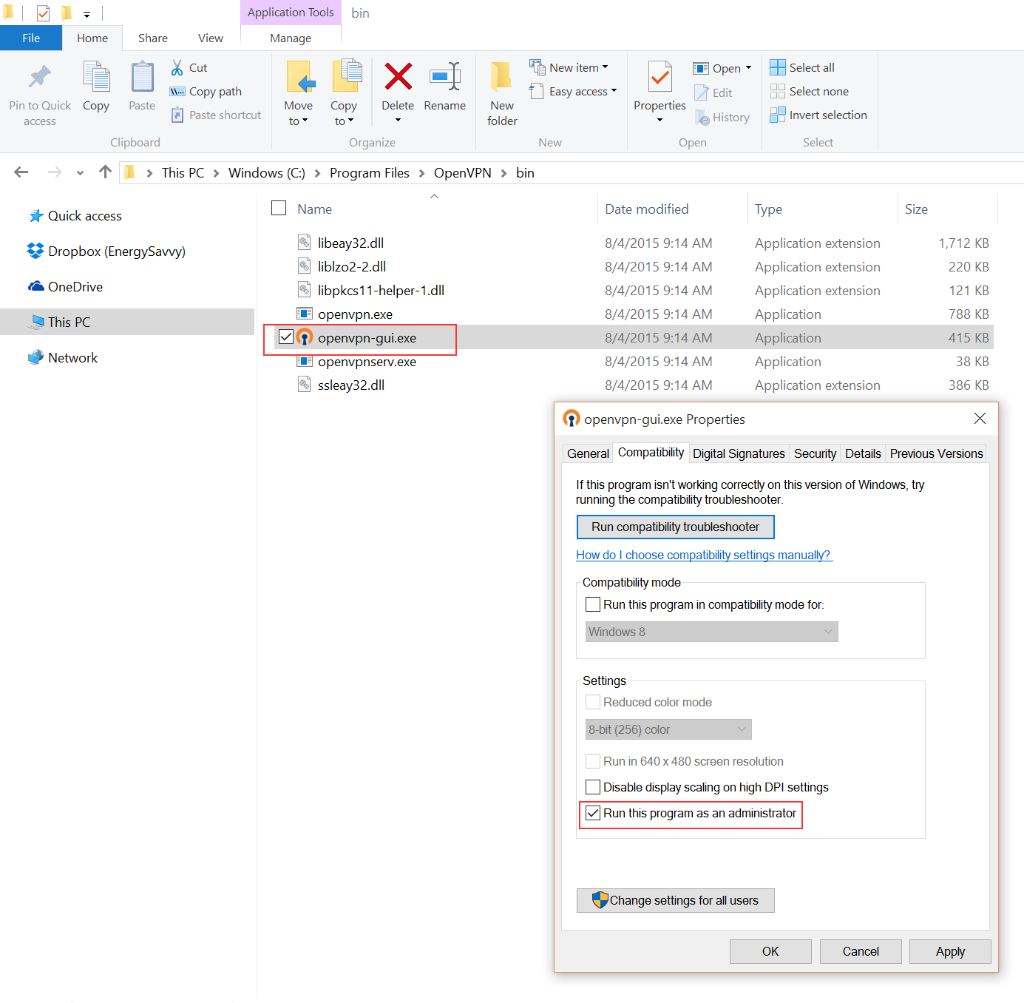Click the Open button's dropdown arrow

(748, 68)
